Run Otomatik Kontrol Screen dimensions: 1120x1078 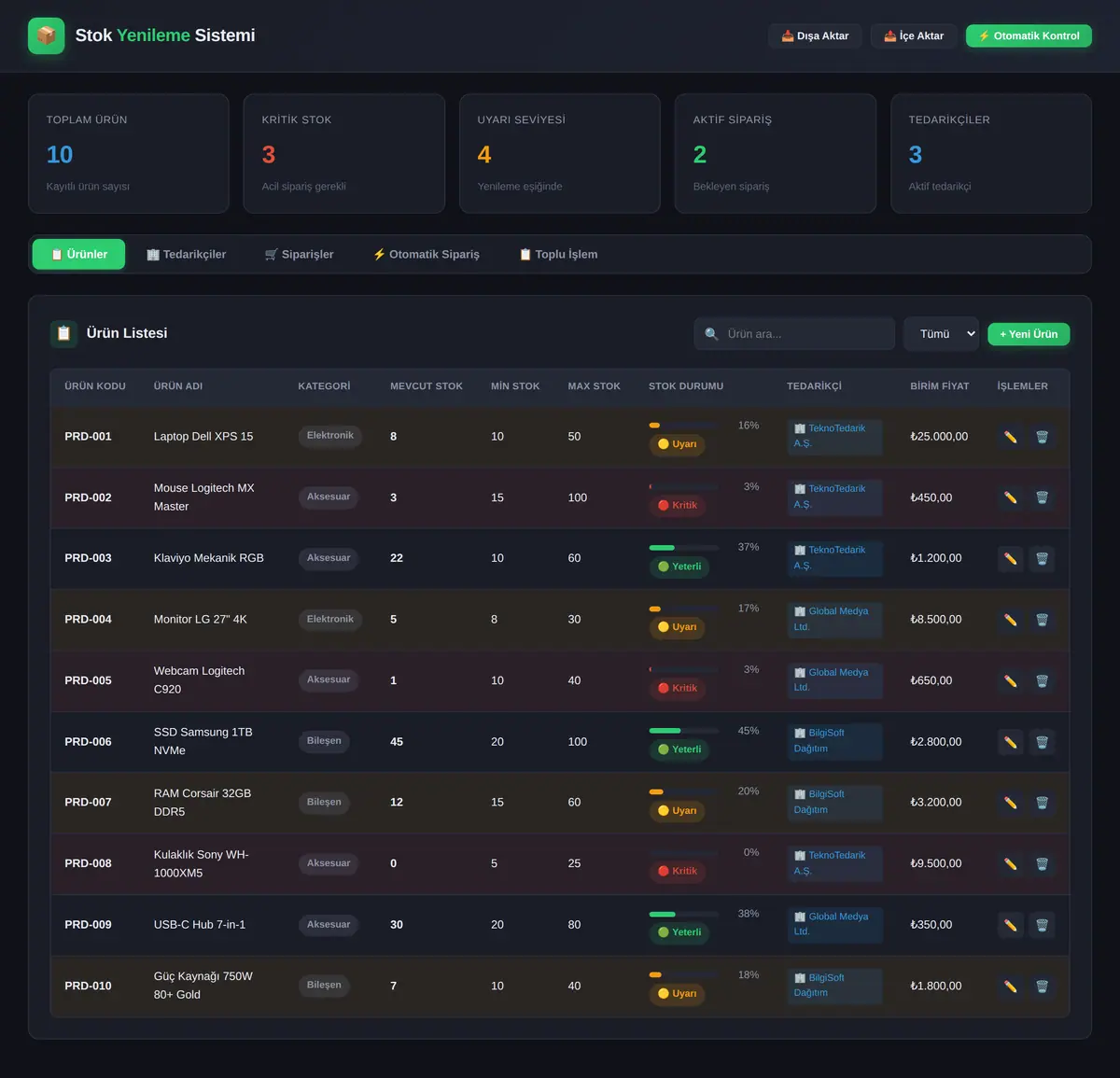(x=1029, y=35)
